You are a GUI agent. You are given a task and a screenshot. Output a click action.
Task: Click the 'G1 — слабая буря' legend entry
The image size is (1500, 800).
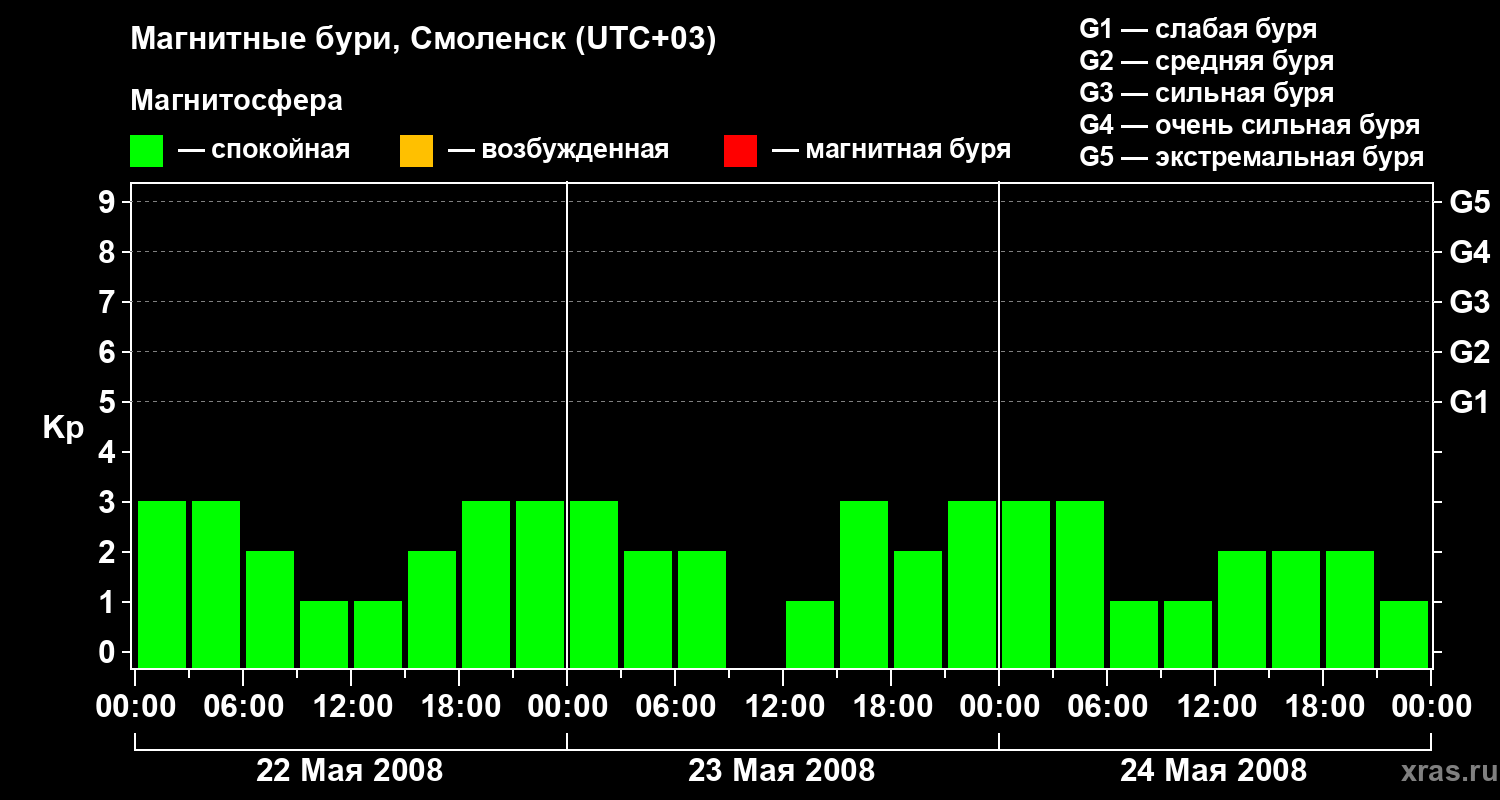(1198, 29)
